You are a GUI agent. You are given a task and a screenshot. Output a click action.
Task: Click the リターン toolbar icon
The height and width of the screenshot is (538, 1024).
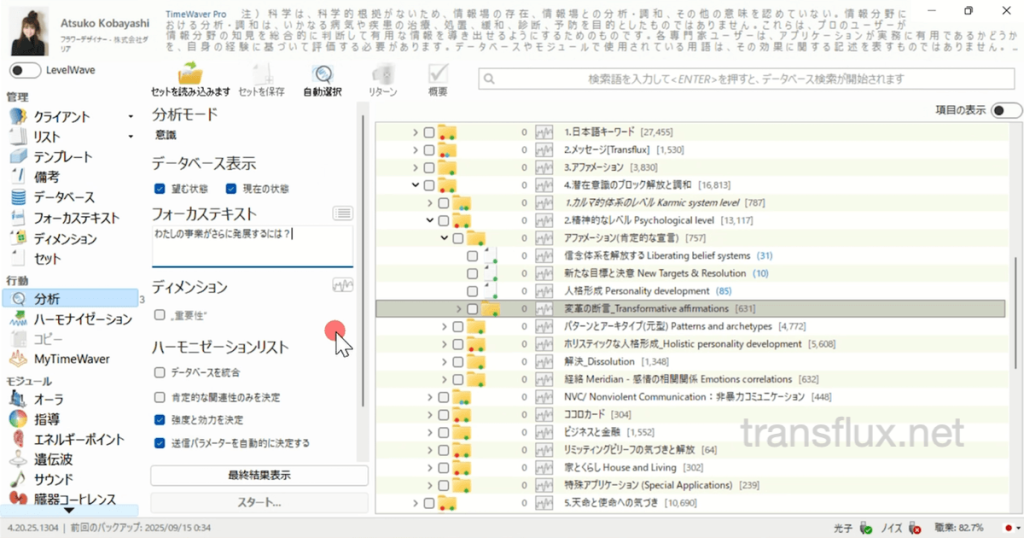[x=383, y=74]
